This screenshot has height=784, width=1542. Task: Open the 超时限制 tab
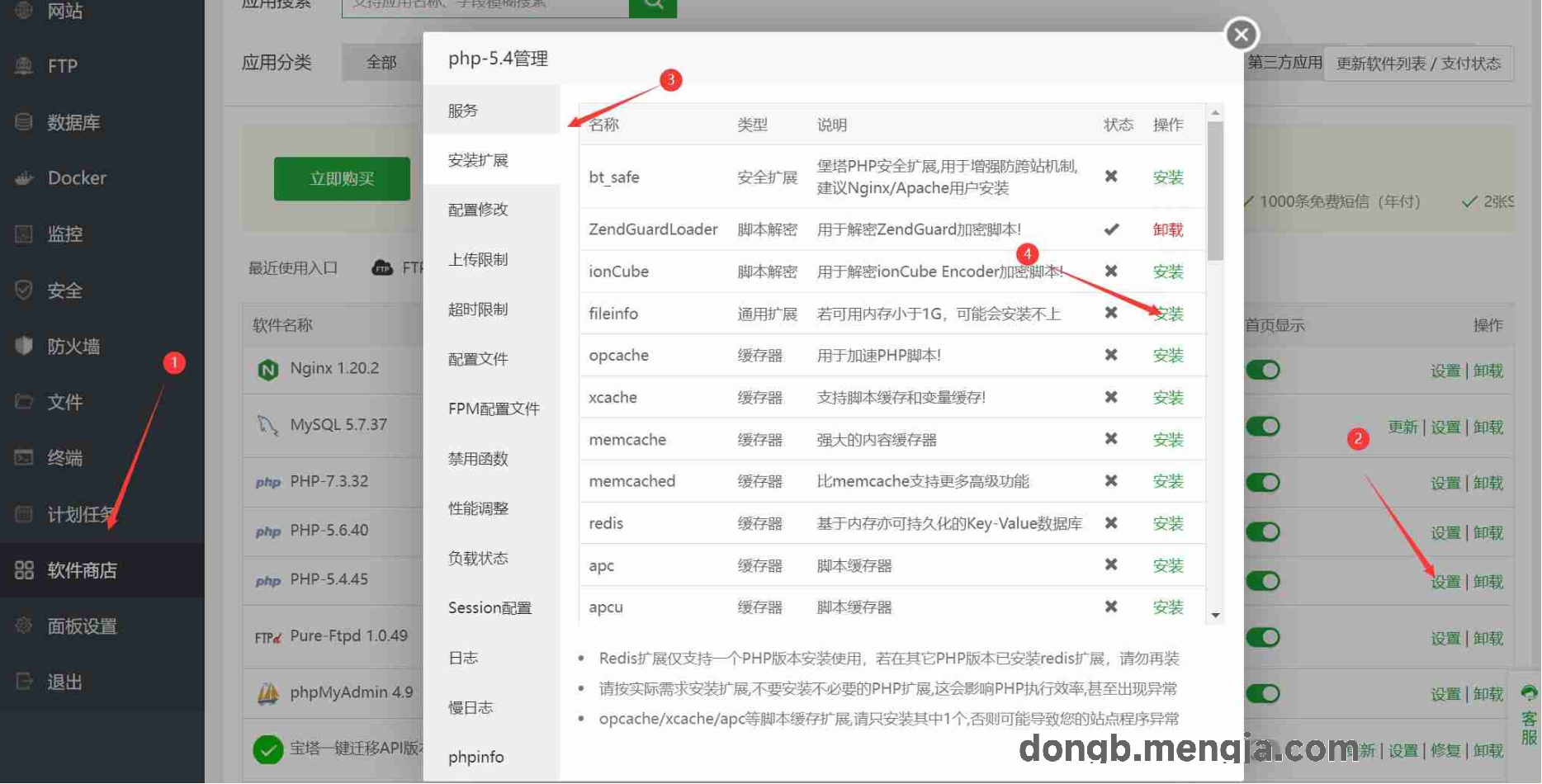(x=491, y=309)
